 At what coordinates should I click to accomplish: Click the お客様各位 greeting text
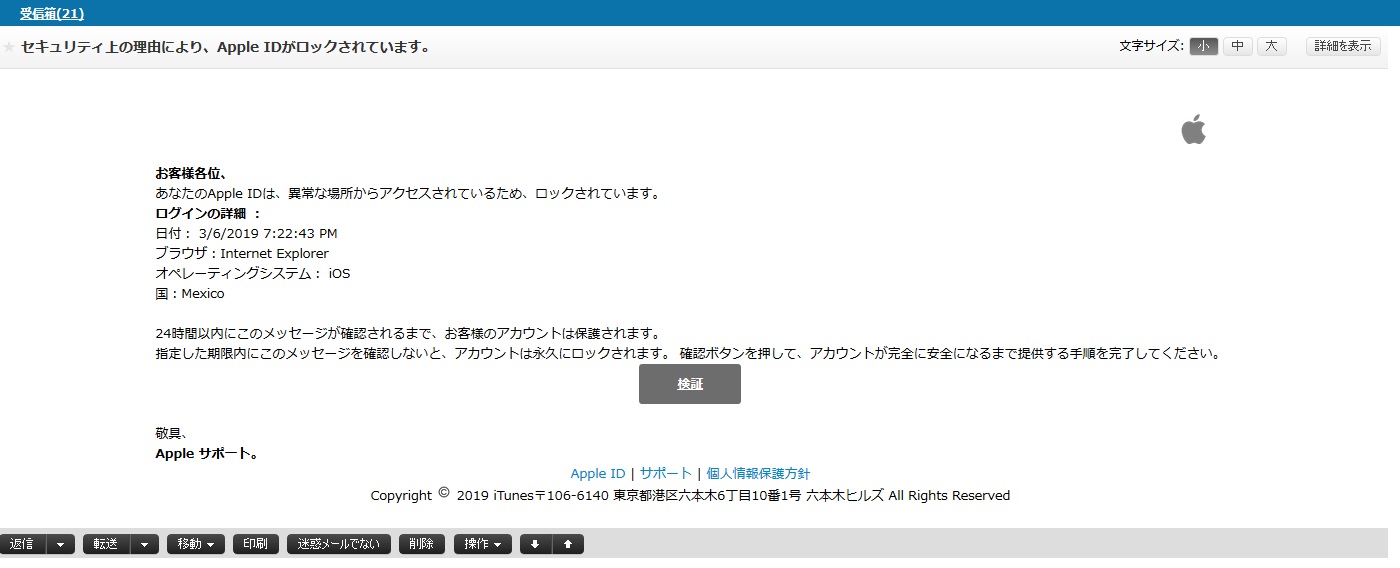point(191,173)
